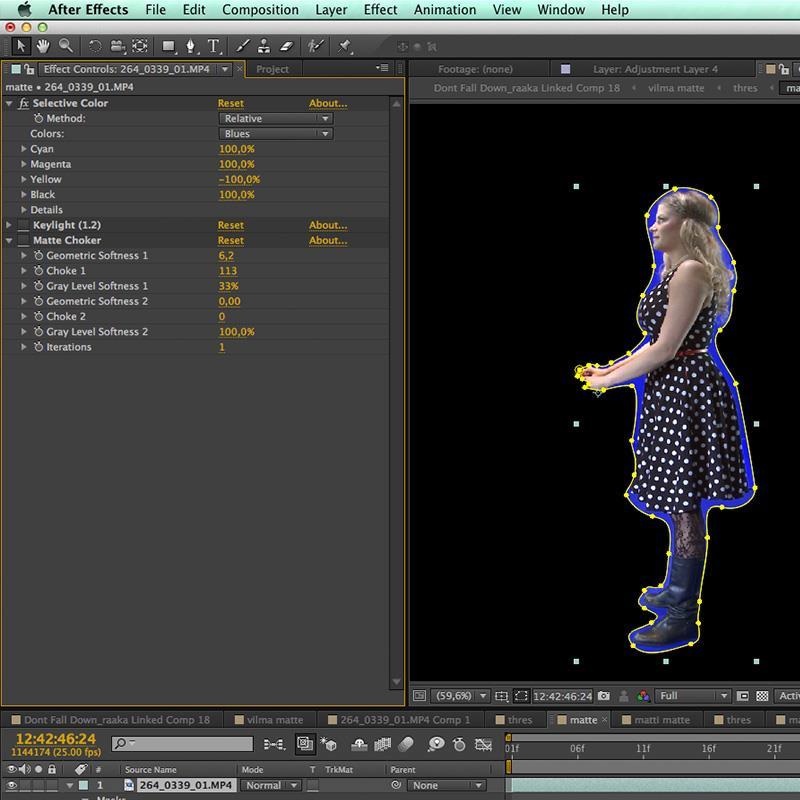
Task: Open the Apple menu
Action: (x=23, y=9)
